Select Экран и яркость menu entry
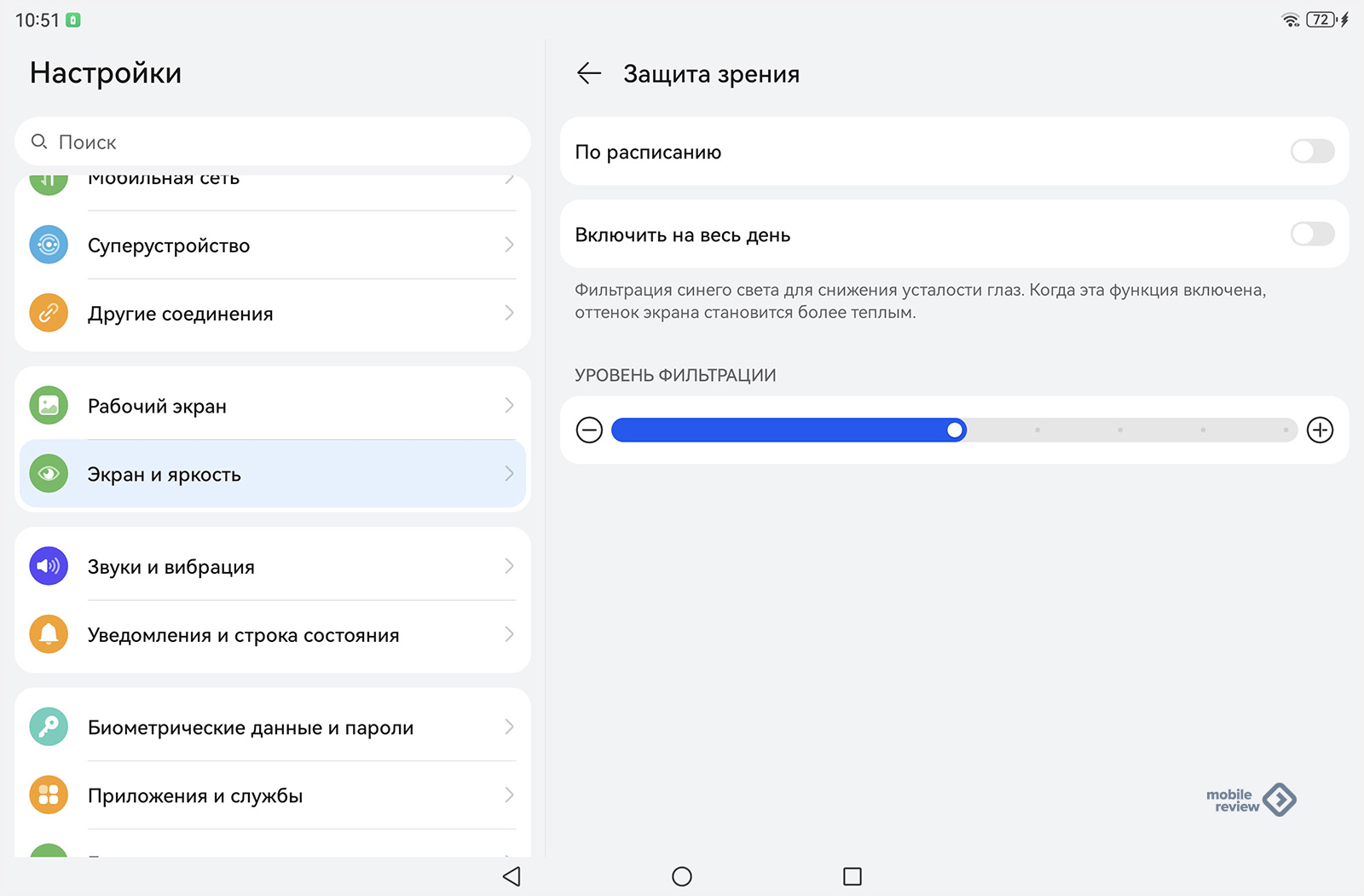The width and height of the screenshot is (1364, 896). 164,475
